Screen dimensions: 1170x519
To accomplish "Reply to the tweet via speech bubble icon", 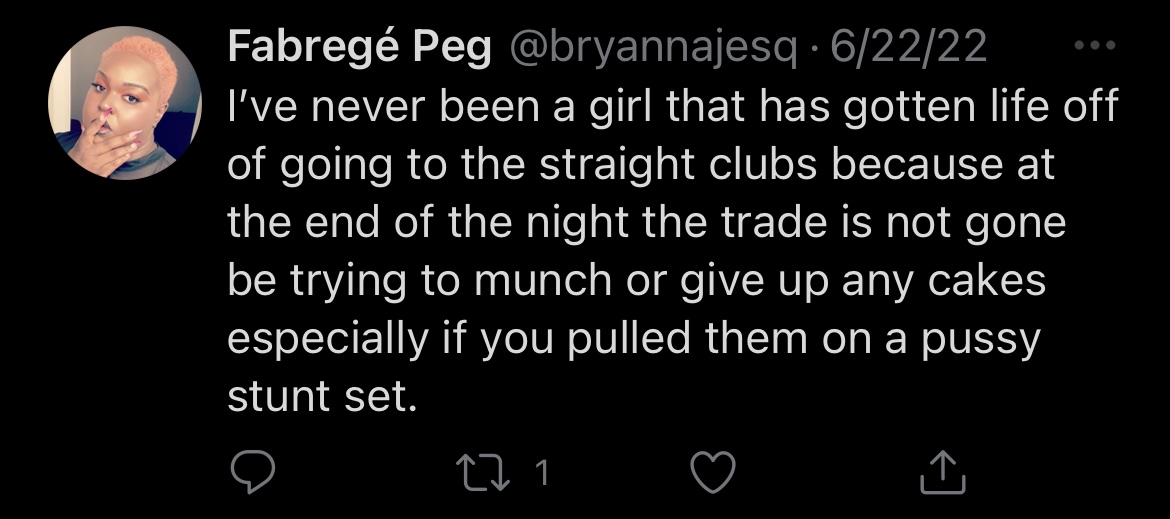I will tap(252, 472).
